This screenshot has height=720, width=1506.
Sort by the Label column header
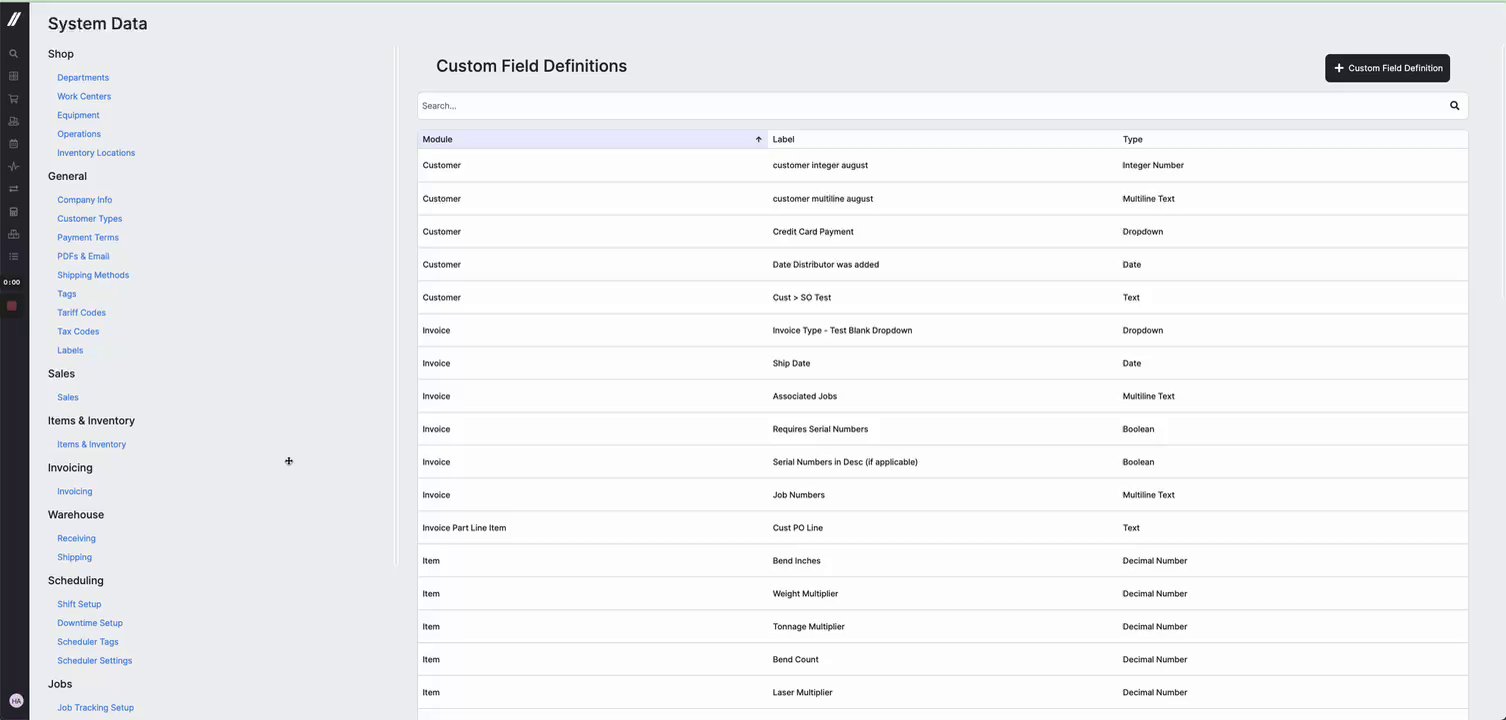pos(784,140)
